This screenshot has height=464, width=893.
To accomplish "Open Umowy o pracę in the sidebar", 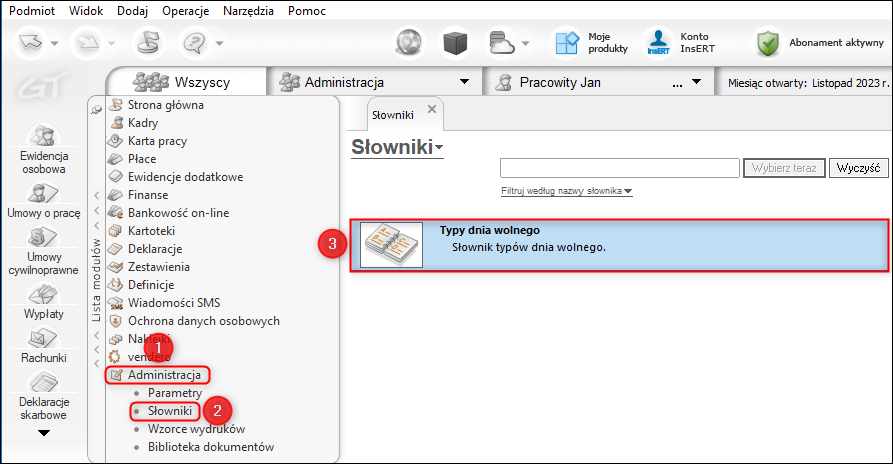I will 44,202.
